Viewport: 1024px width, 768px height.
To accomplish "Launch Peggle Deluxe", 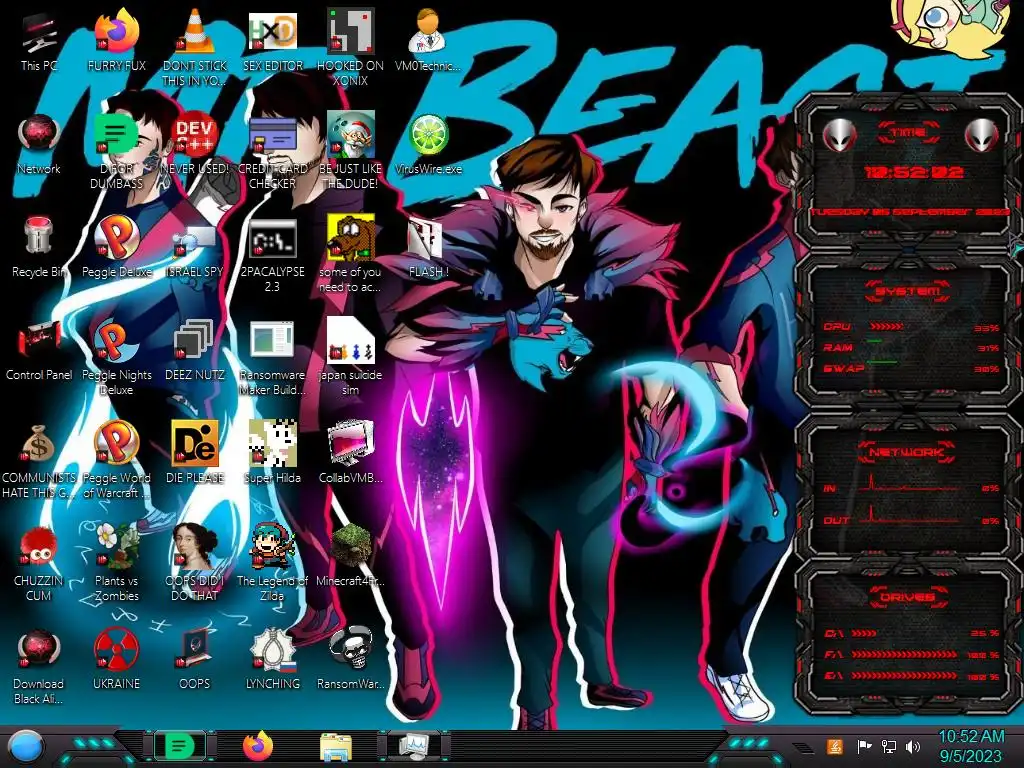I will point(117,248).
